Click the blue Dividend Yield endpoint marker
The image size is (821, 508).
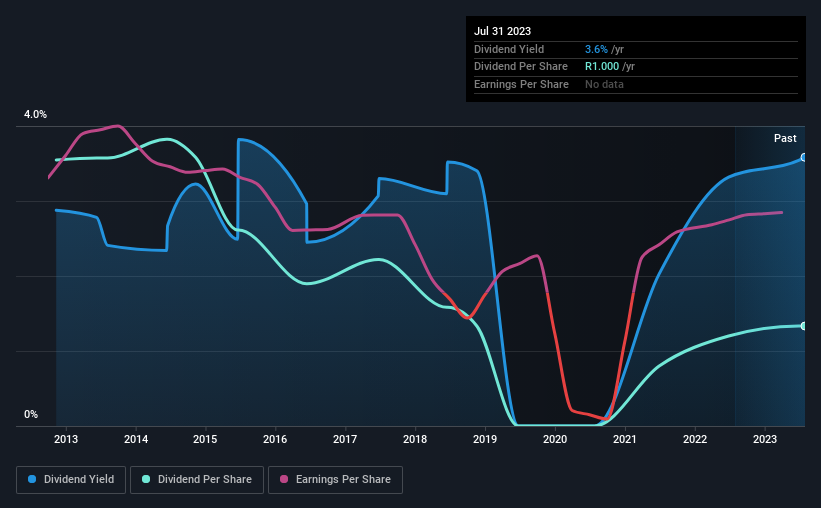[804, 158]
